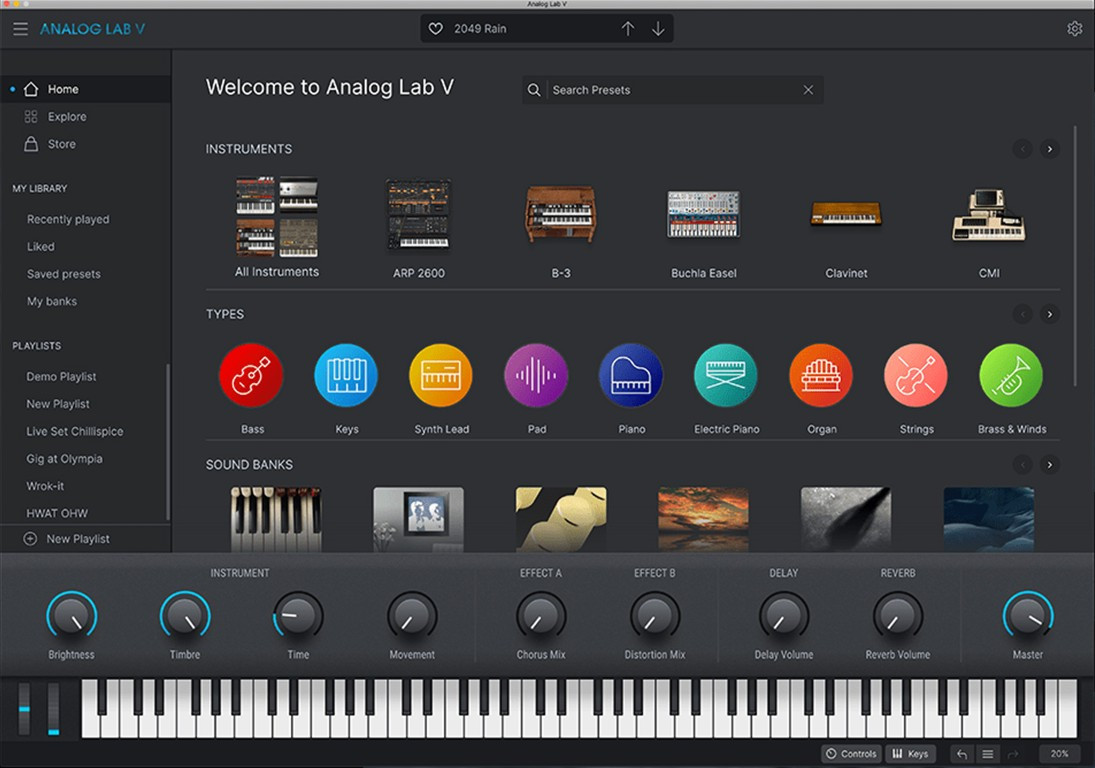The image size is (1095, 768).
Task: Open the Demo Playlist
Action: (61, 376)
